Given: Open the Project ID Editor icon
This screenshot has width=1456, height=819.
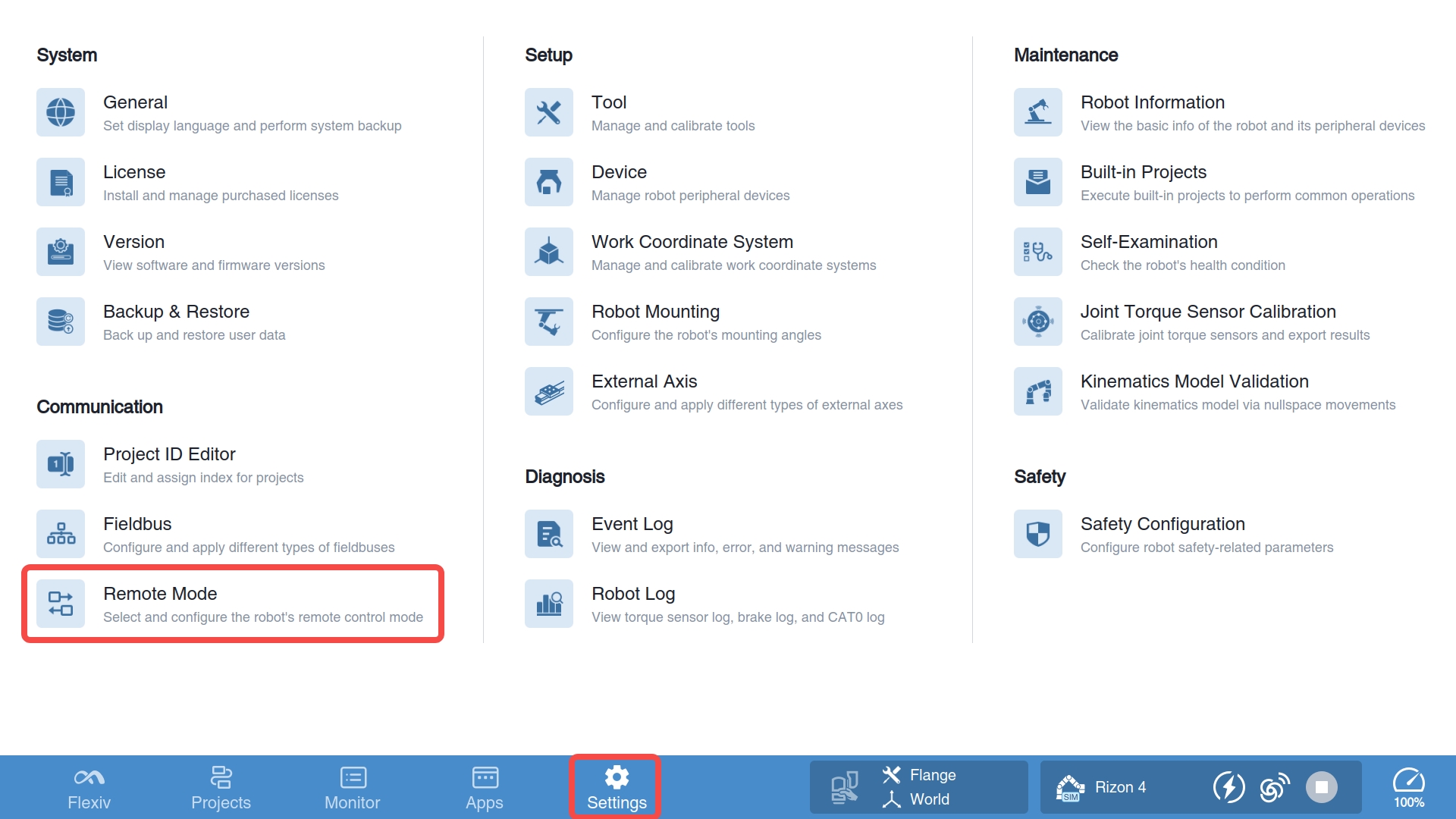Looking at the screenshot, I should [61, 464].
